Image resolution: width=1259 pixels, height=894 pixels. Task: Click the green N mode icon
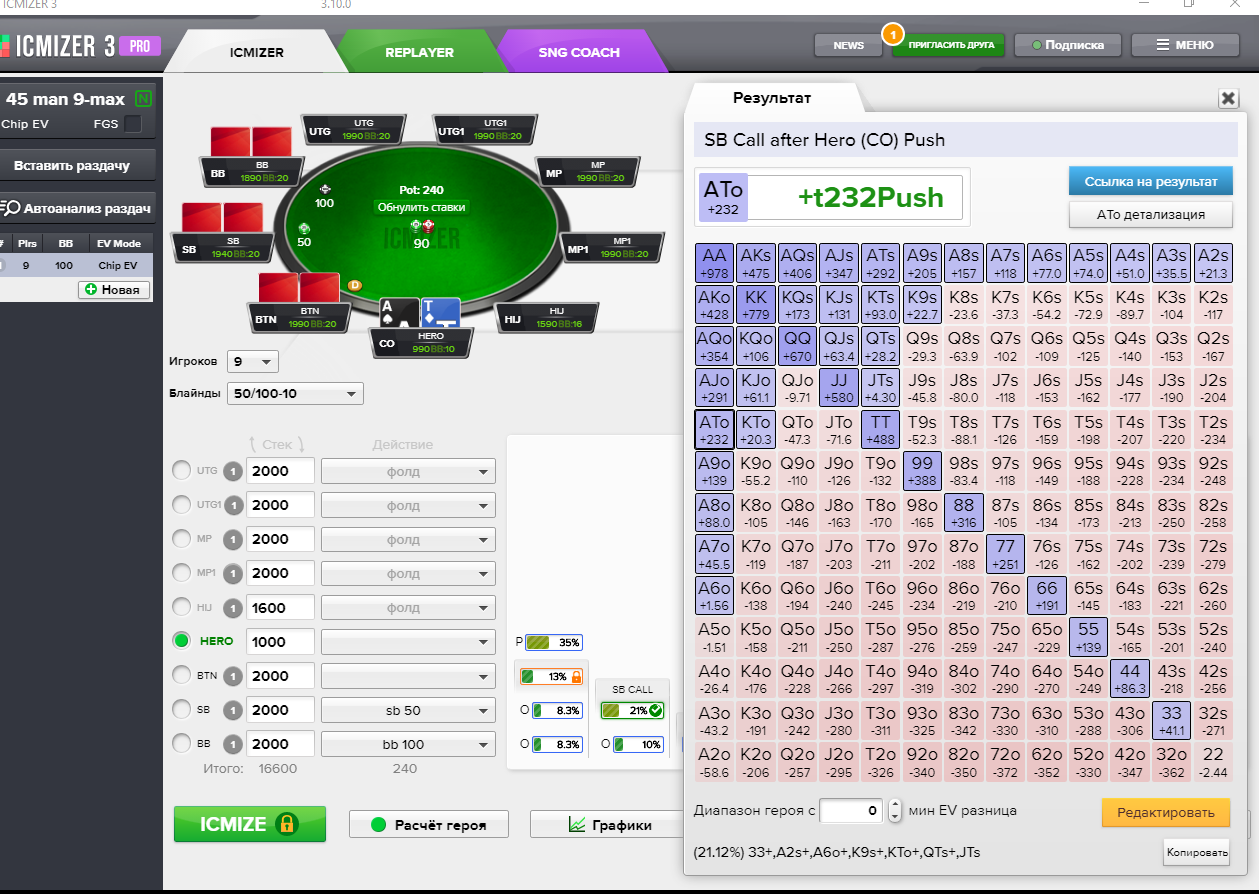coord(144,98)
